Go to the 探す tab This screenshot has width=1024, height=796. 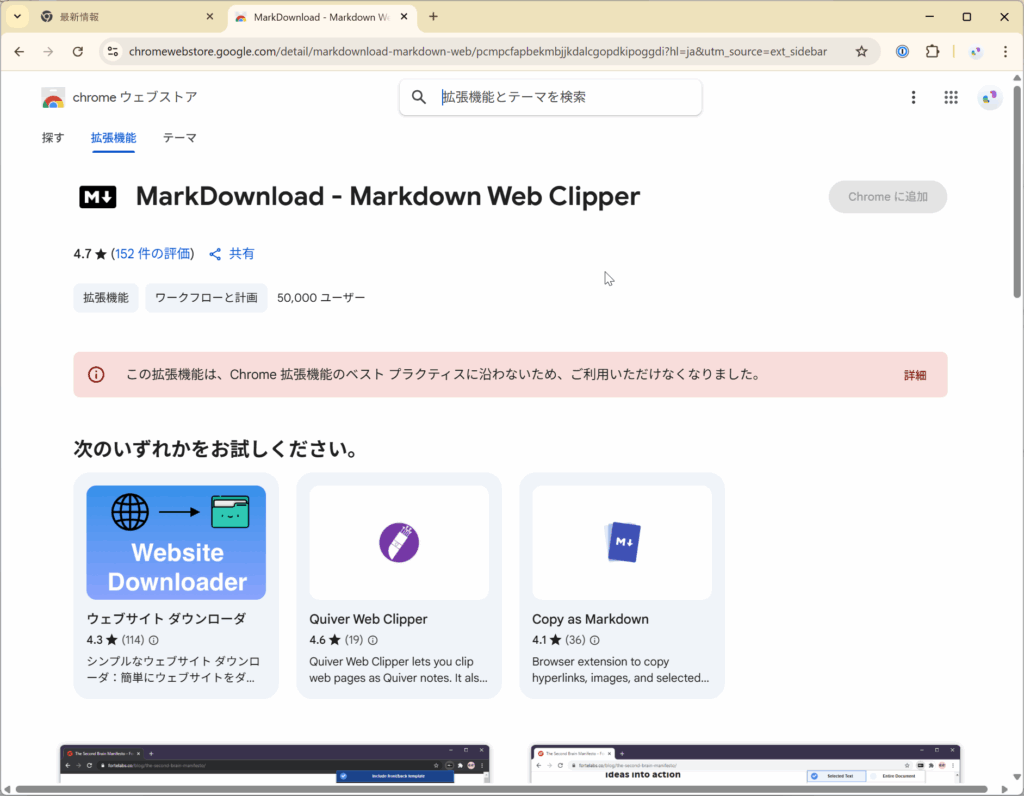[53, 138]
